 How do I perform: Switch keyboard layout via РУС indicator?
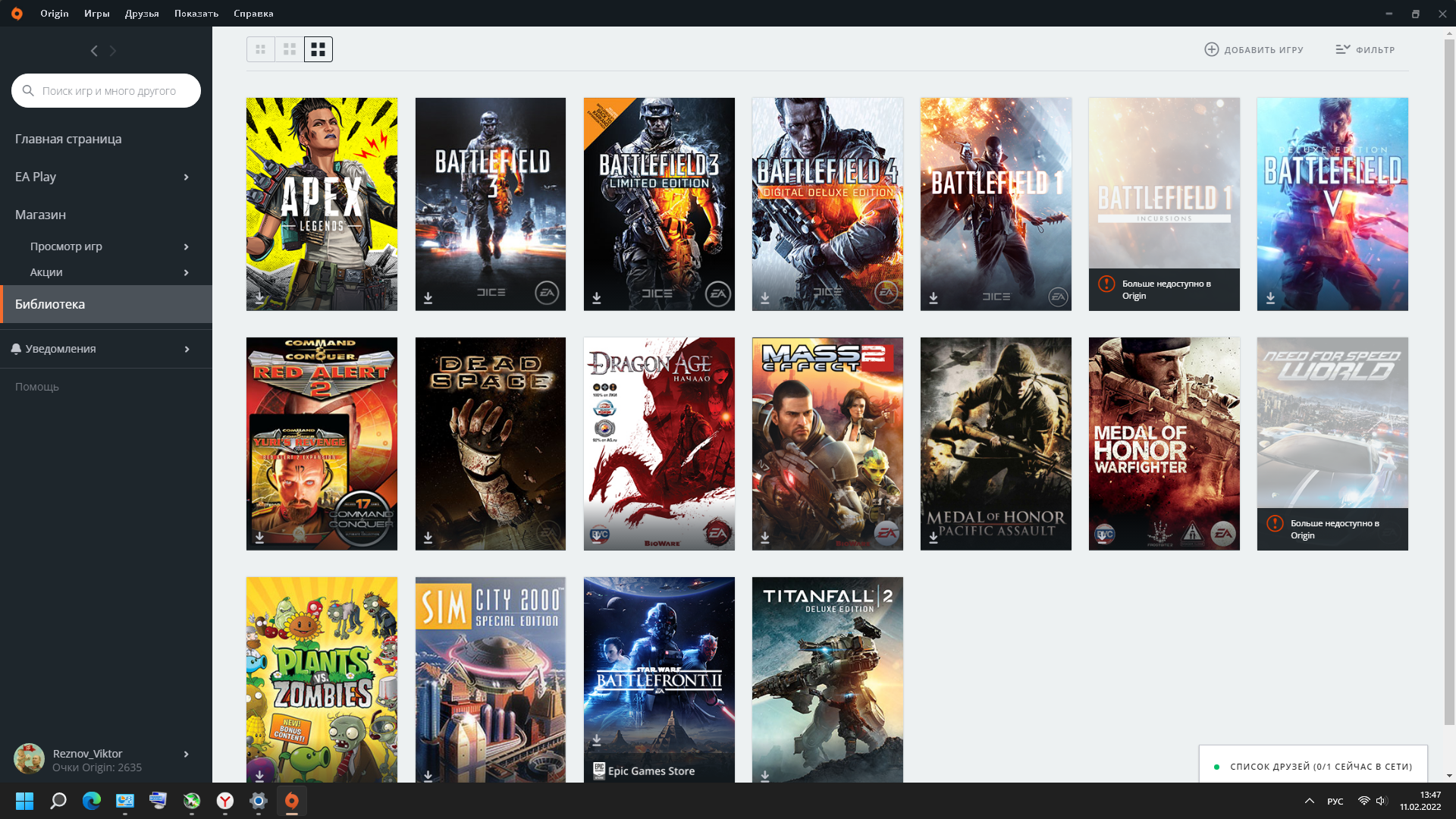tap(1335, 801)
